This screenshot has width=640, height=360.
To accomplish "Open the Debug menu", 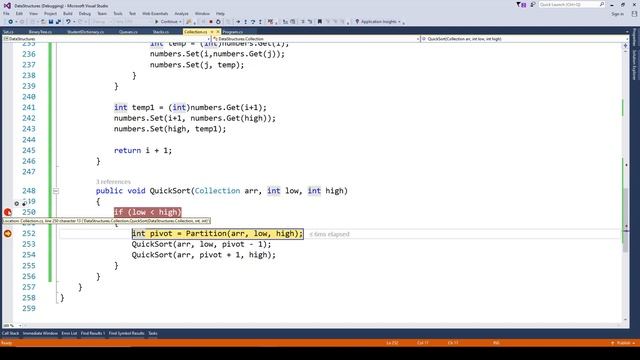I will tap(84, 13).
